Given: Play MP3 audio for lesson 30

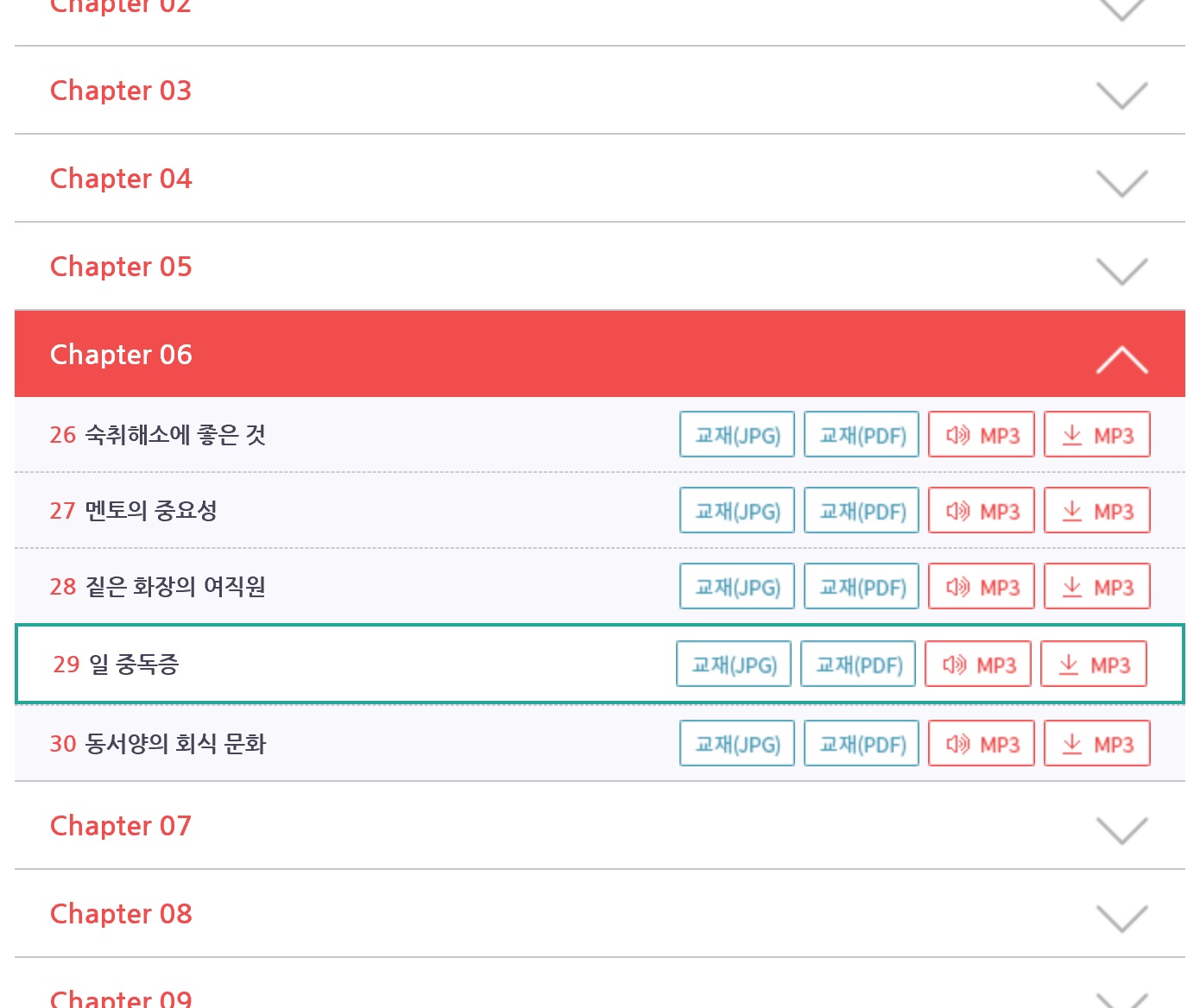Looking at the screenshot, I should tap(981, 744).
